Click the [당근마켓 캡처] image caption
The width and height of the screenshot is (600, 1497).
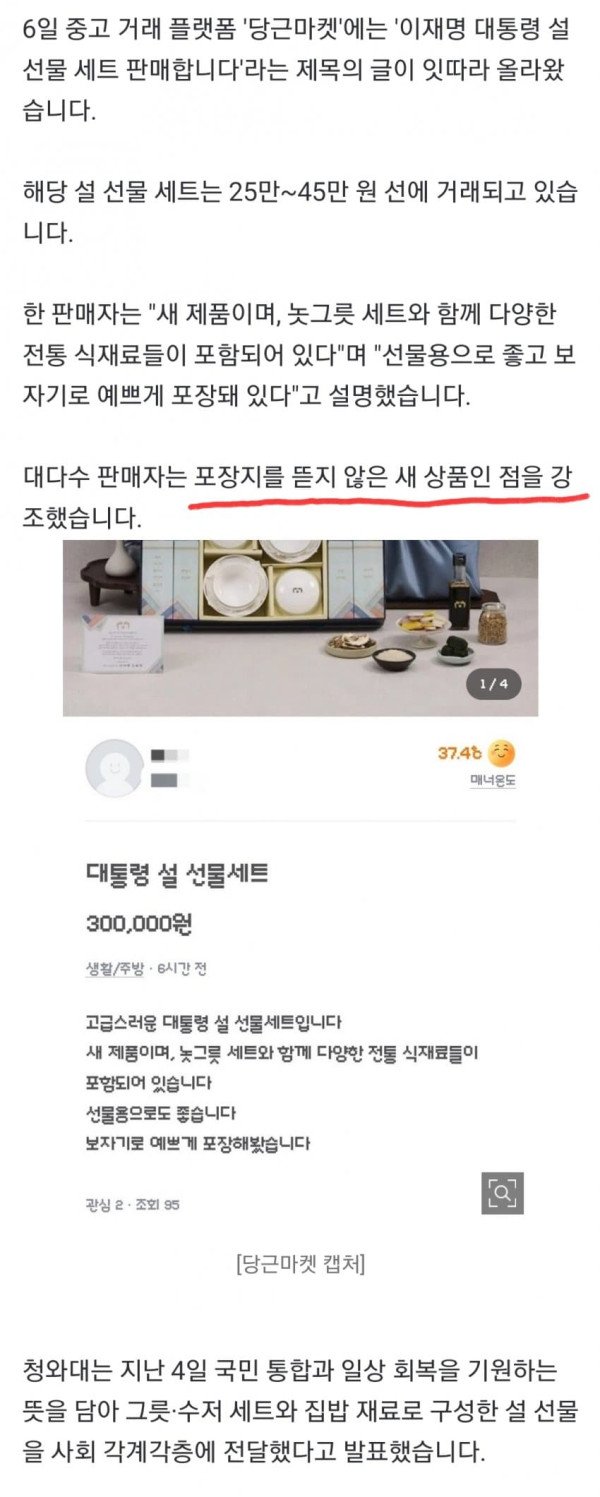coord(300,1265)
